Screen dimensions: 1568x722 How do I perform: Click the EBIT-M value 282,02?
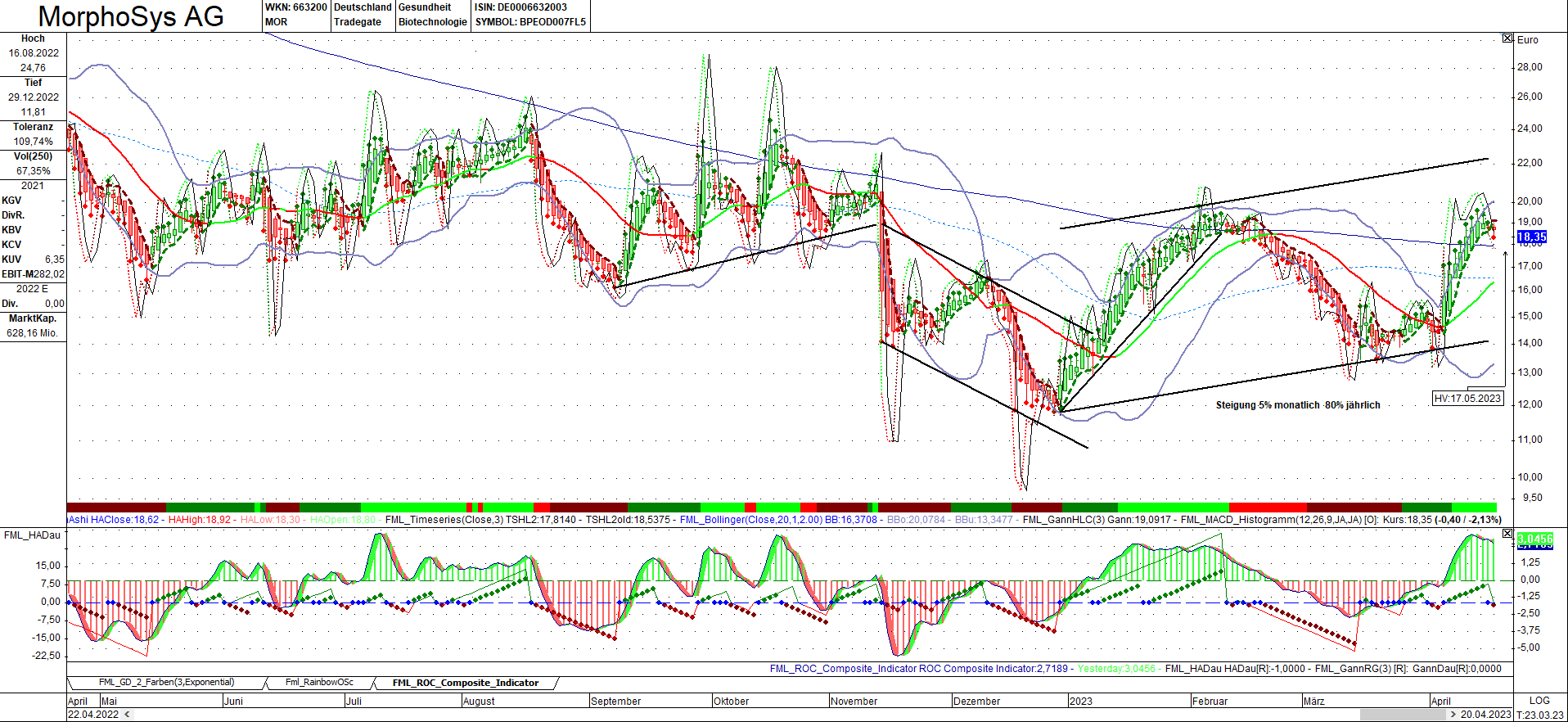click(50, 274)
